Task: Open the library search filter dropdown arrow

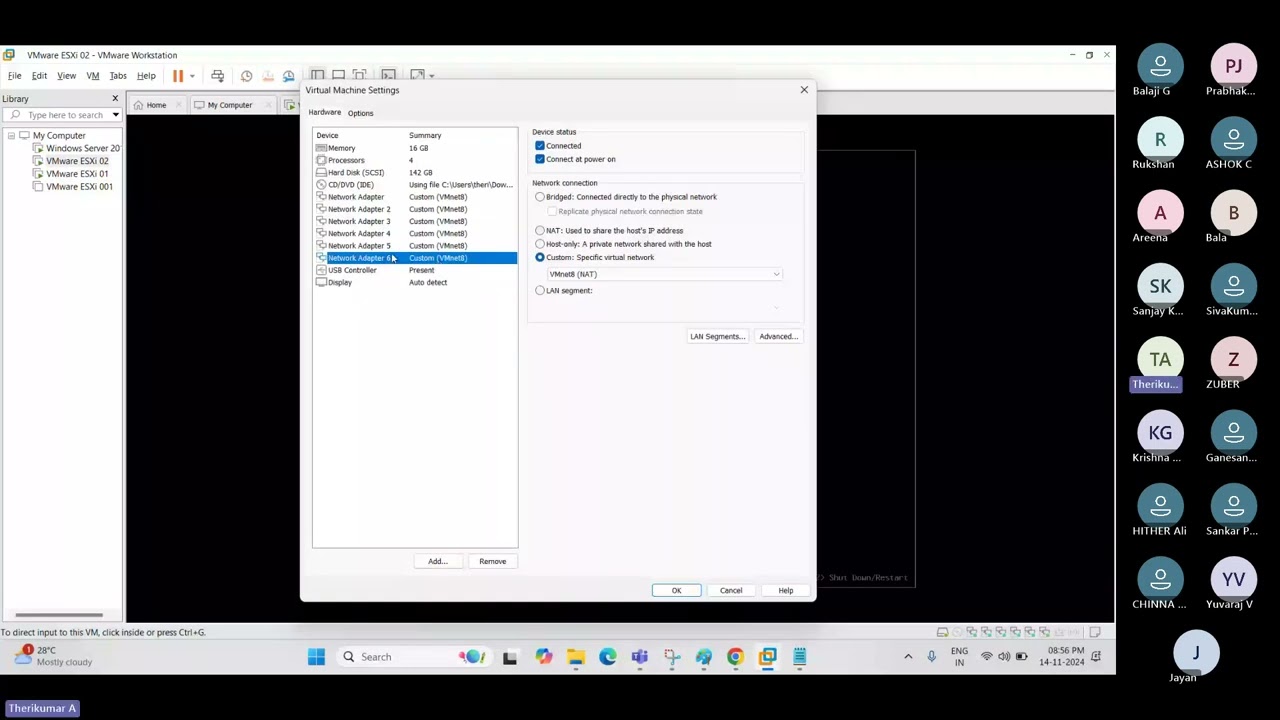Action: tap(115, 115)
